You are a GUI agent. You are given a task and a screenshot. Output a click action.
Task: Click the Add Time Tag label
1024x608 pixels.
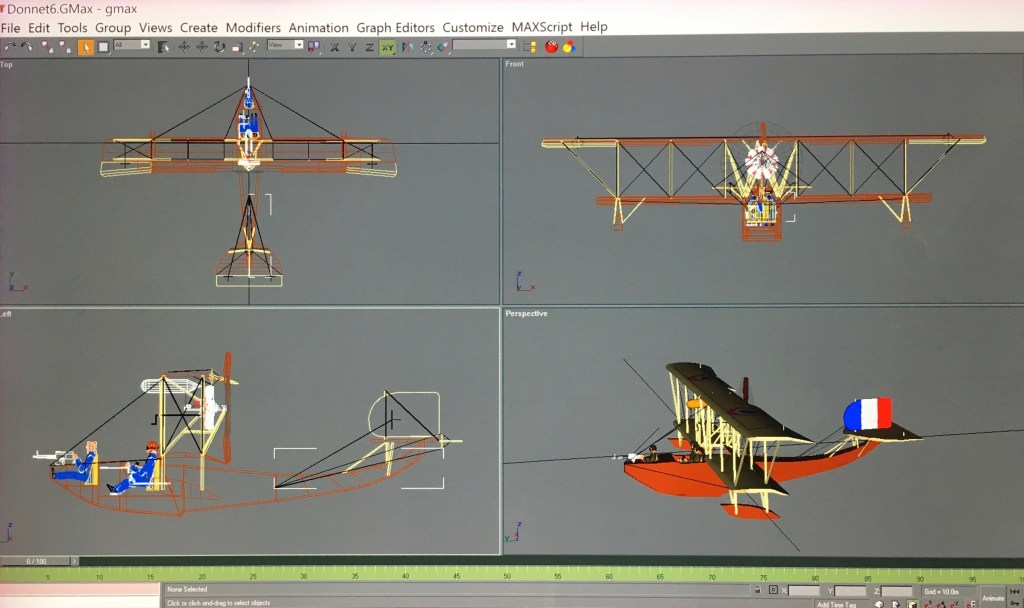click(x=836, y=604)
